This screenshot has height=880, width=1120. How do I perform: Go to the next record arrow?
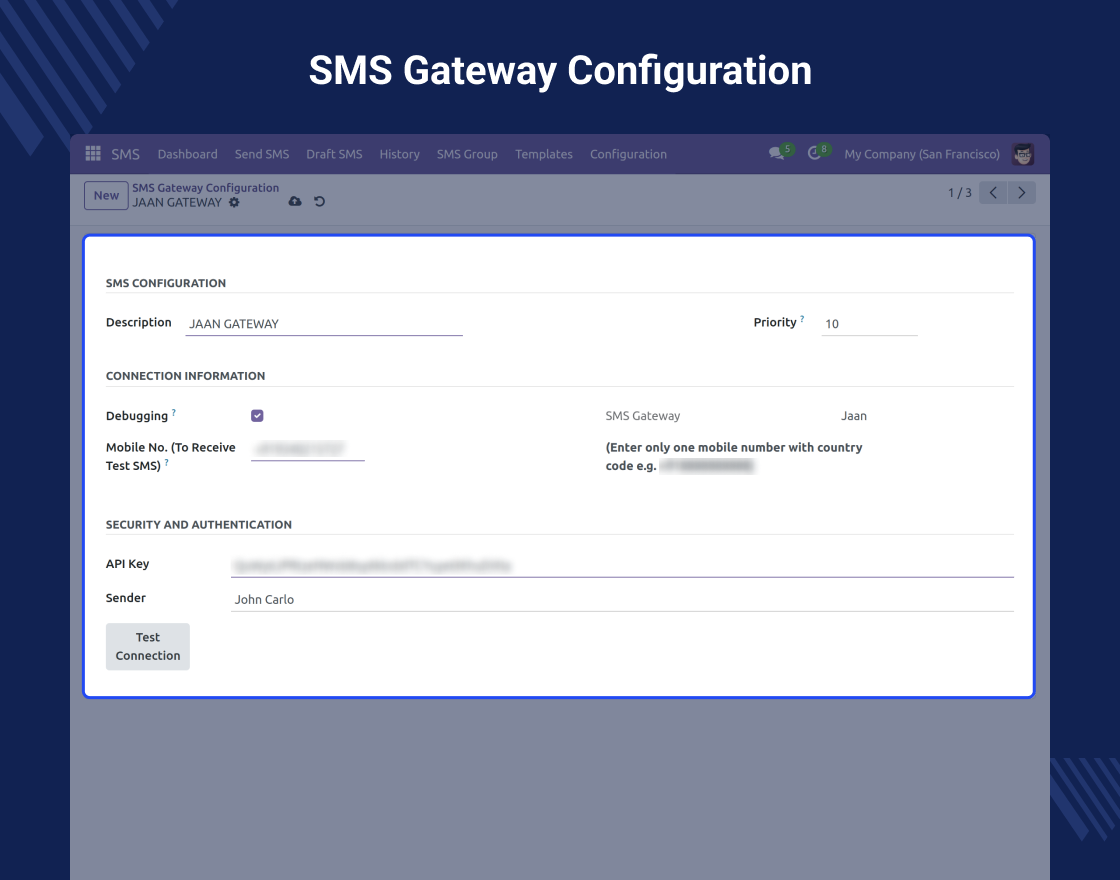[x=1021, y=193]
